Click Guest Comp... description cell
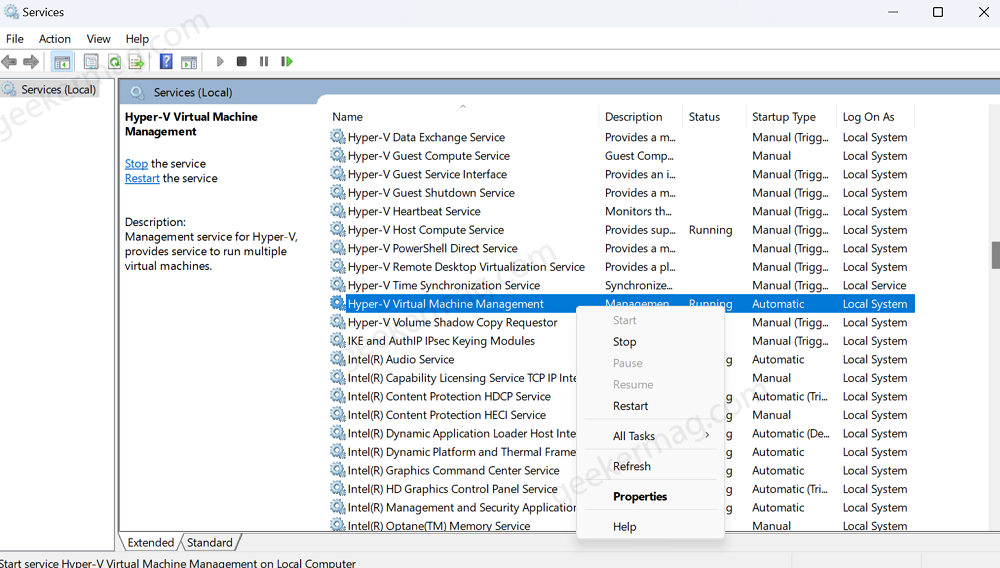The image size is (1000, 568). [x=639, y=156]
